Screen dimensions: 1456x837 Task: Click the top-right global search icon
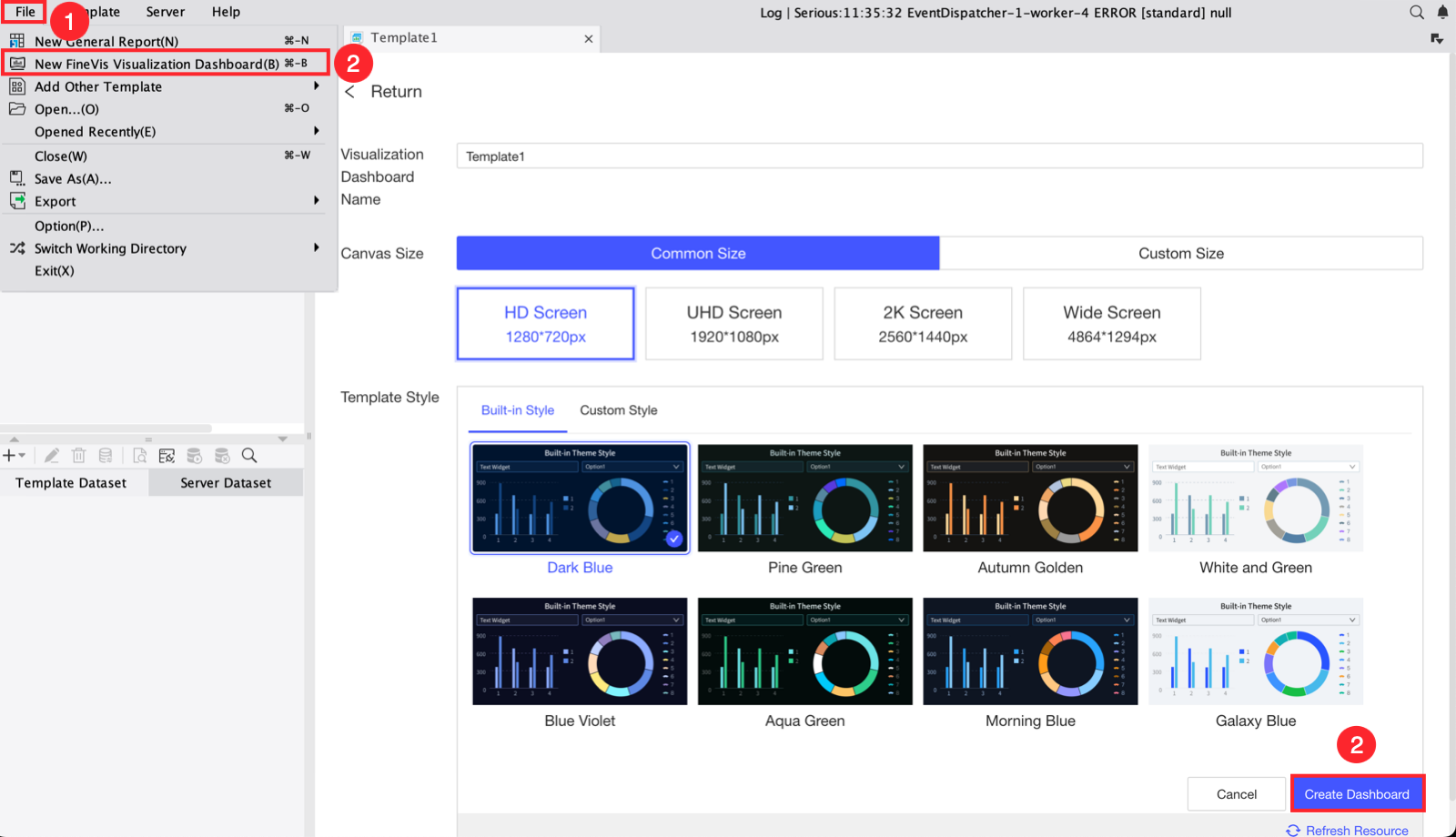(x=1417, y=12)
